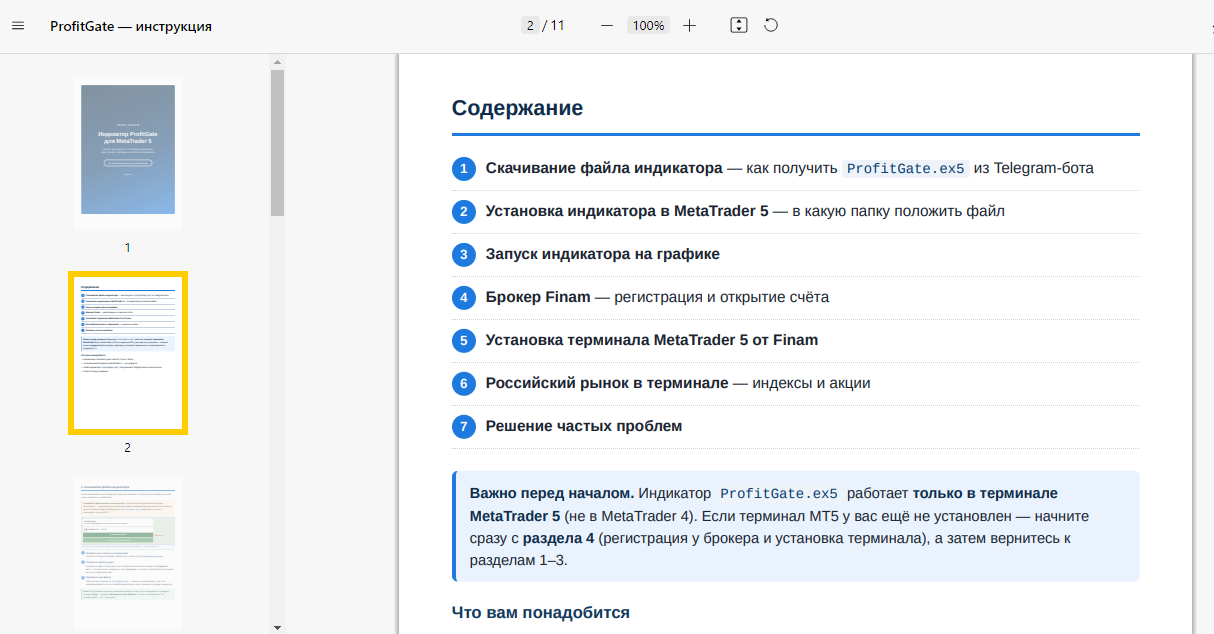The width and height of the screenshot is (1214, 634).
Task: Toggle the sidebar with the hamburger menu icon
Action: click(18, 26)
